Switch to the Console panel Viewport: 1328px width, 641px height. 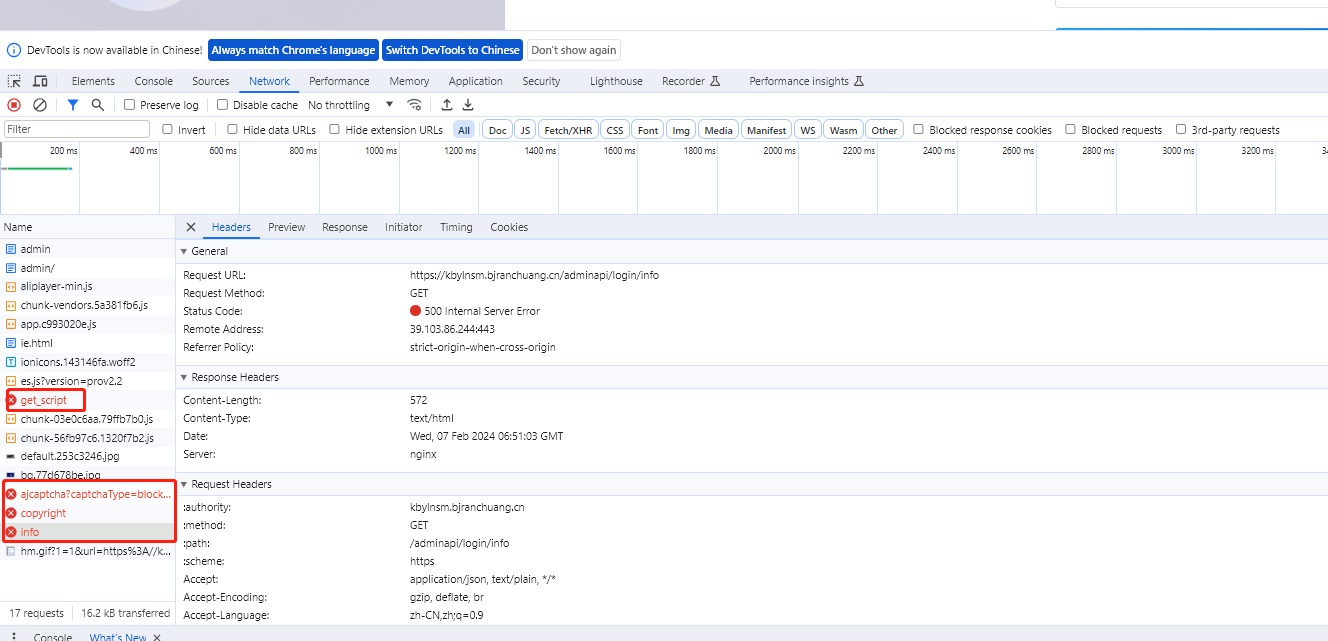point(154,81)
